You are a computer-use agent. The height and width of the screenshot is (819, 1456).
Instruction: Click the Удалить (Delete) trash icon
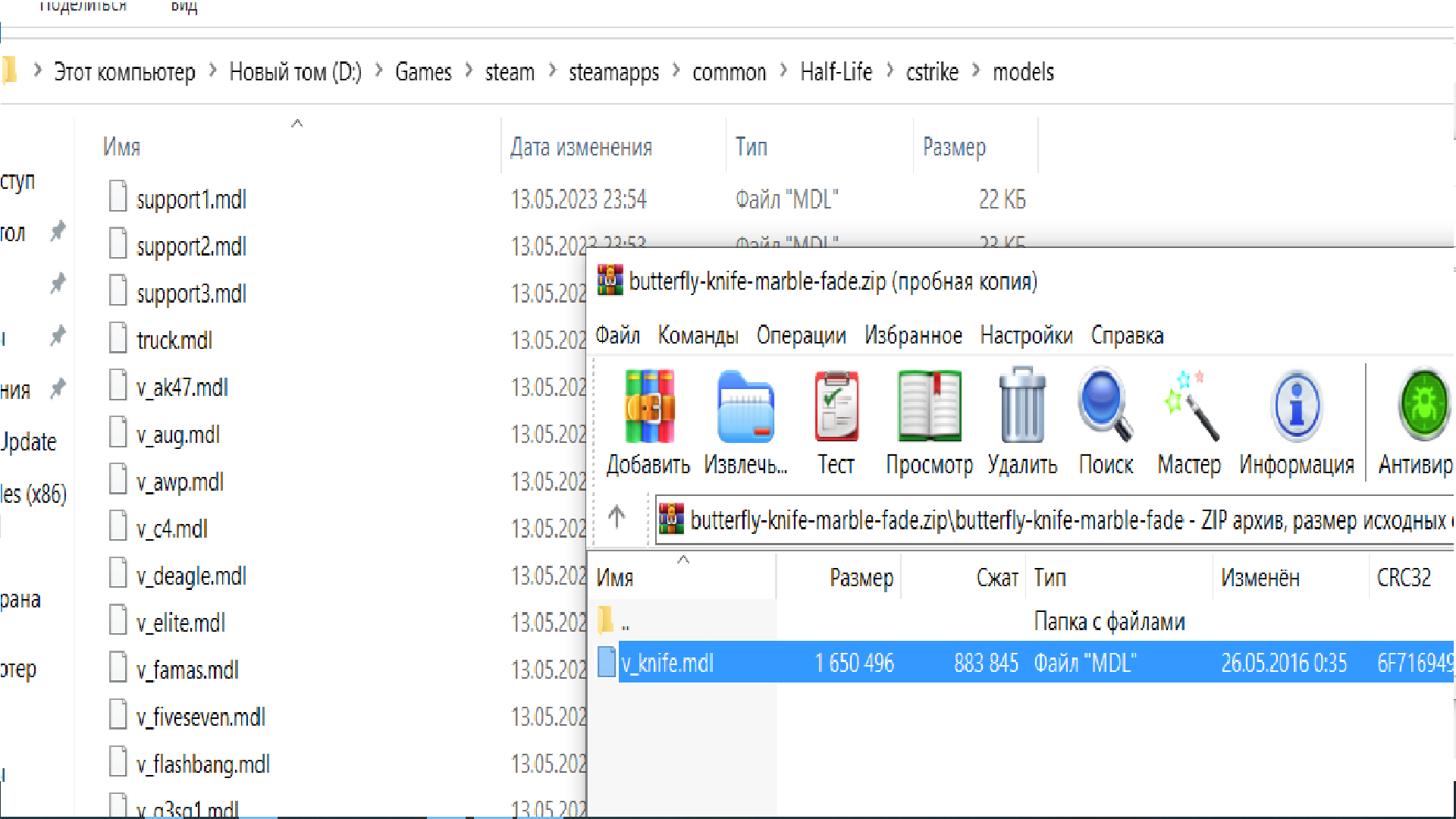[x=1021, y=407]
